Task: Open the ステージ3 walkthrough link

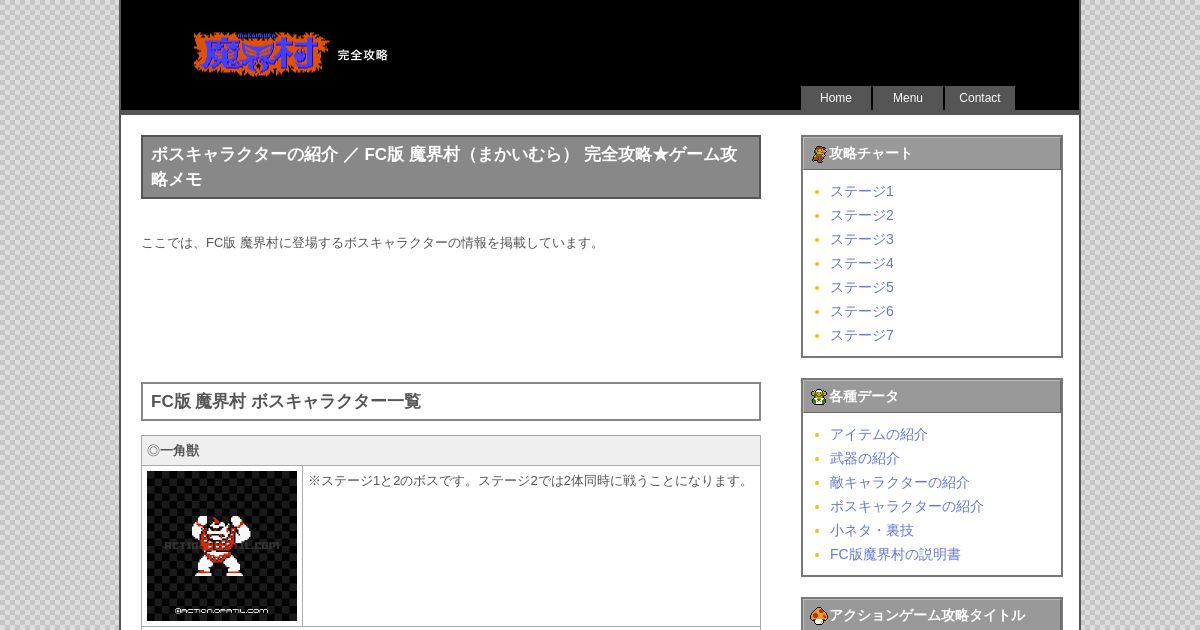Action: (862, 239)
